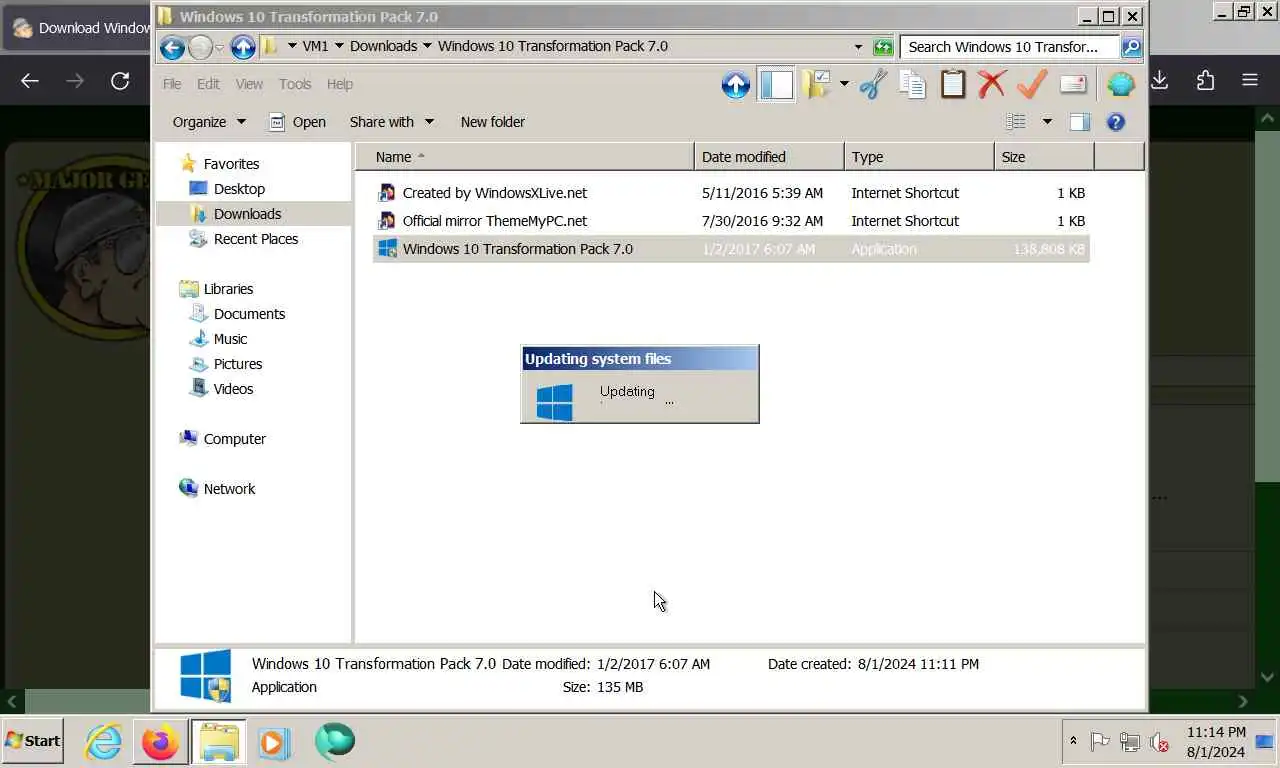This screenshot has height=768, width=1280.
Task: Click the Paste clipboard icon
Action: click(x=952, y=85)
